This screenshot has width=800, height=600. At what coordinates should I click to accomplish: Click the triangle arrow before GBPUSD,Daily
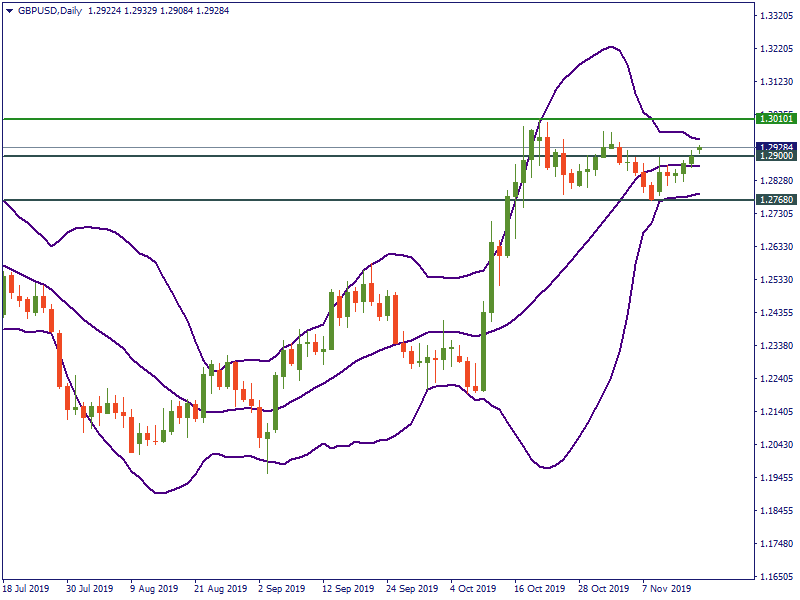coord(10,11)
